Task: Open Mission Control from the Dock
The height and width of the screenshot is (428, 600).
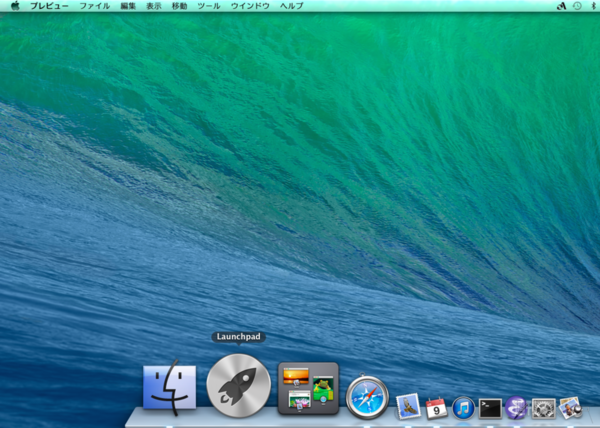Action: point(308,388)
